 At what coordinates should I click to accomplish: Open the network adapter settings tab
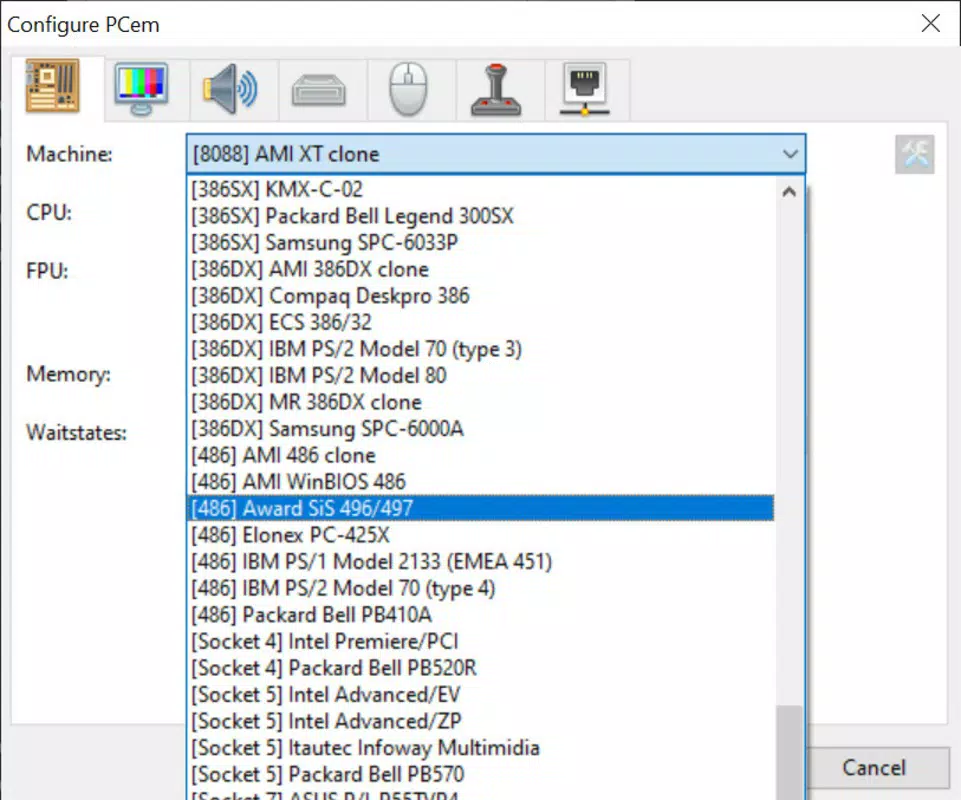[x=585, y=90]
